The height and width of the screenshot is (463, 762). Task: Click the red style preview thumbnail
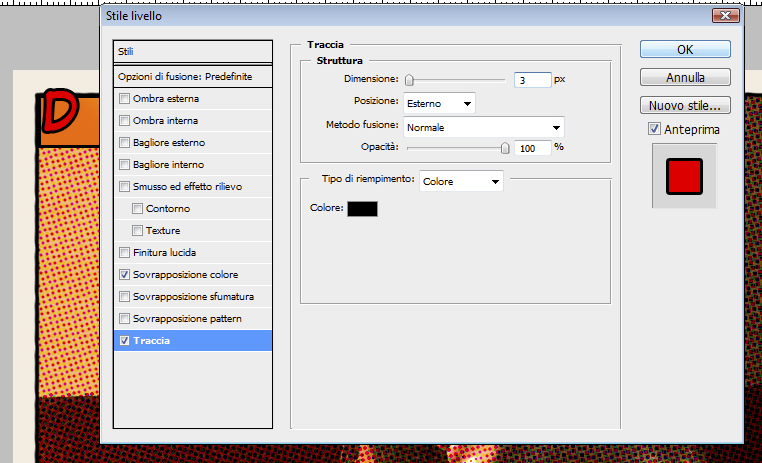click(x=684, y=176)
